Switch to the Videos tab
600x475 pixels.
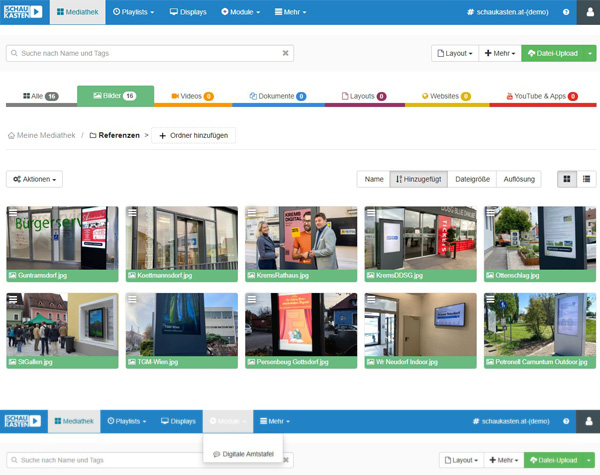click(x=192, y=96)
